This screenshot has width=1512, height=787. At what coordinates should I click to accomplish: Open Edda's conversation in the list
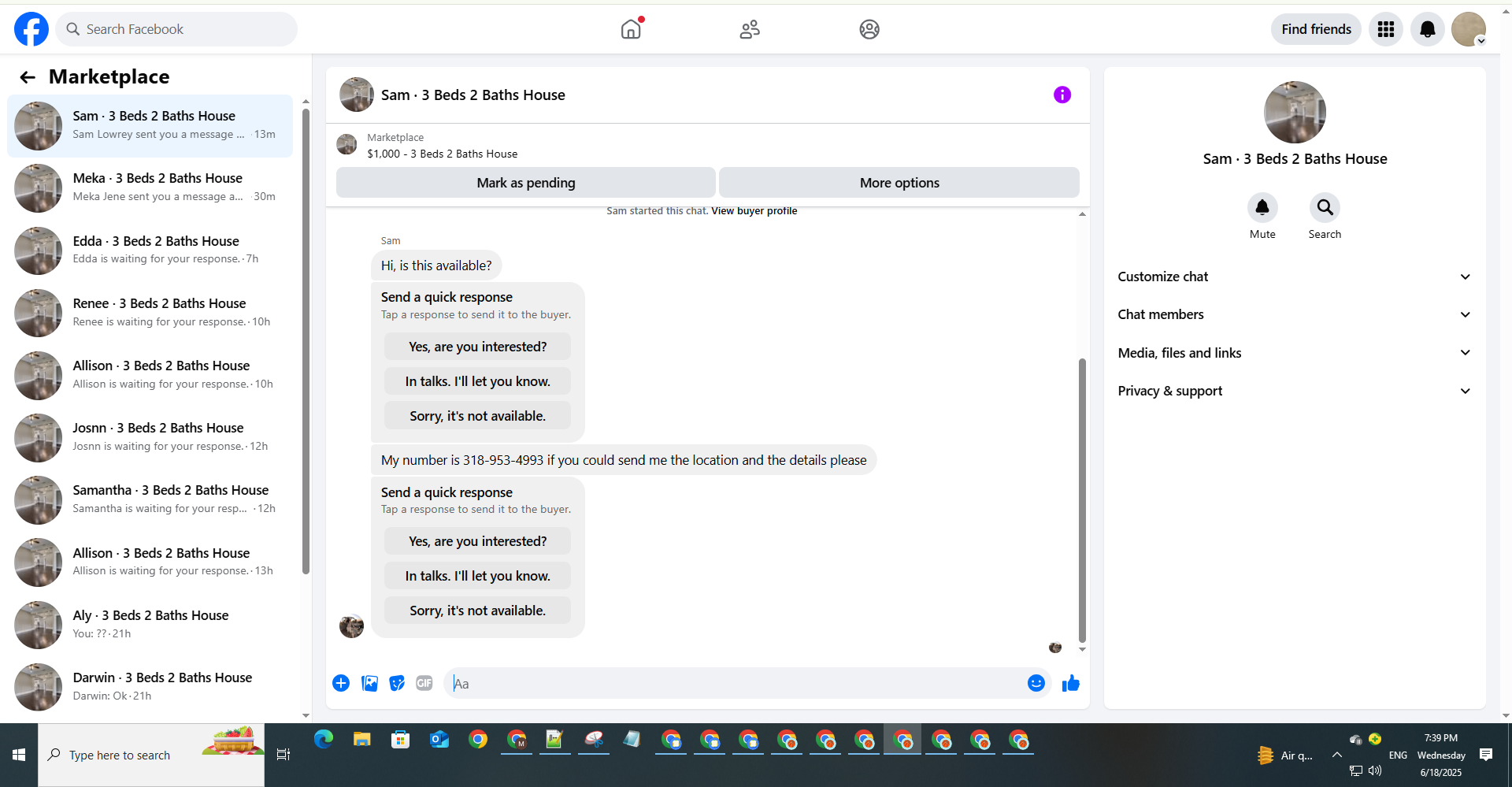coord(150,251)
